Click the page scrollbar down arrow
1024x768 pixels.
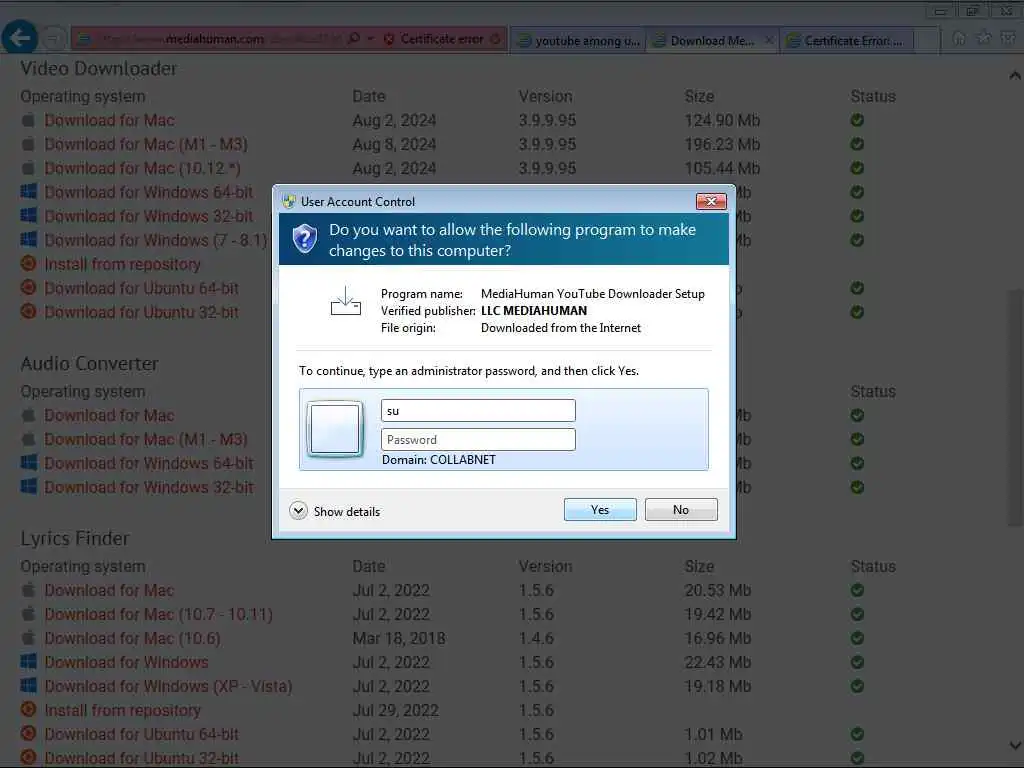coord(1014,745)
